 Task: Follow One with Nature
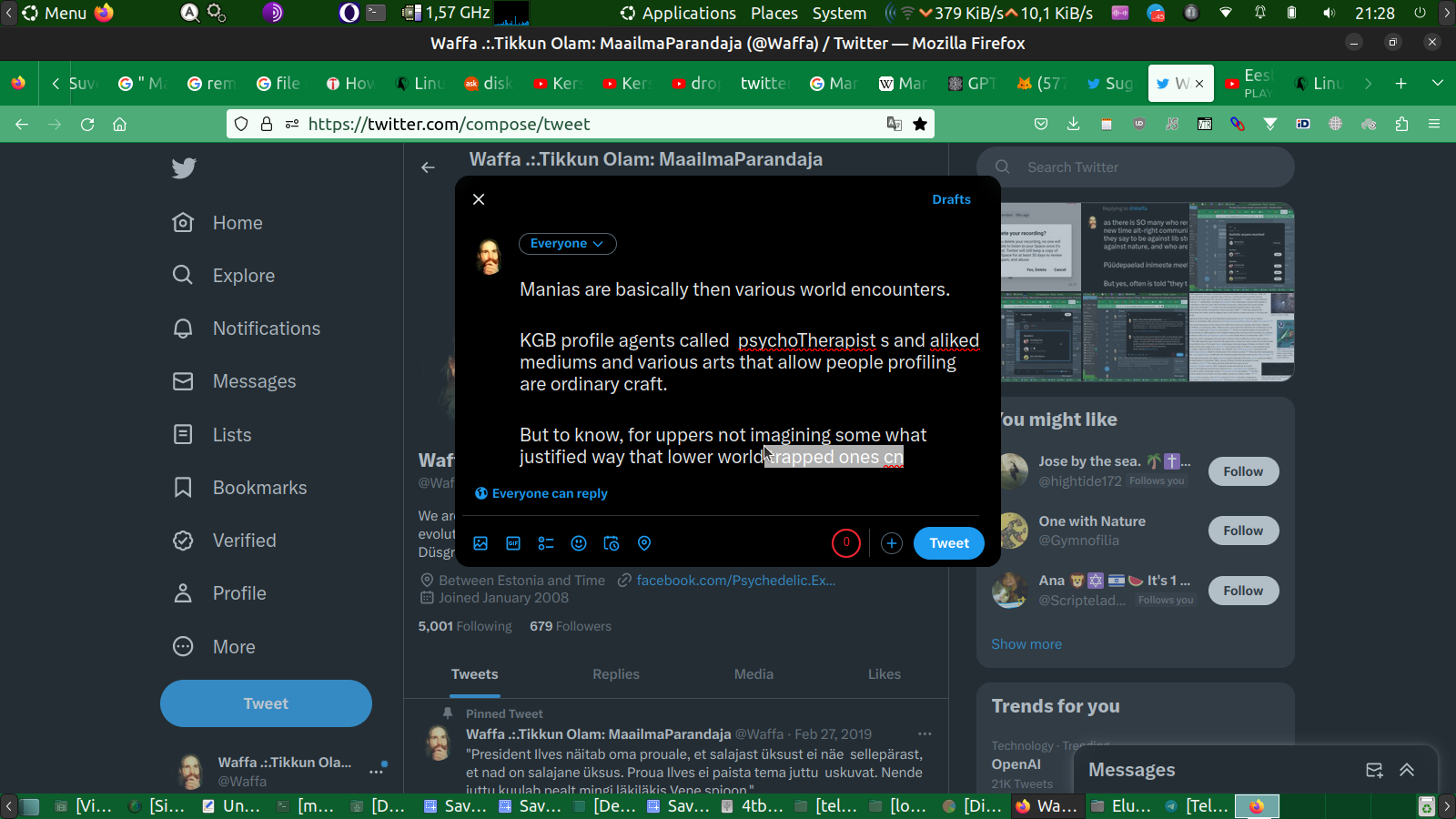[1243, 531]
